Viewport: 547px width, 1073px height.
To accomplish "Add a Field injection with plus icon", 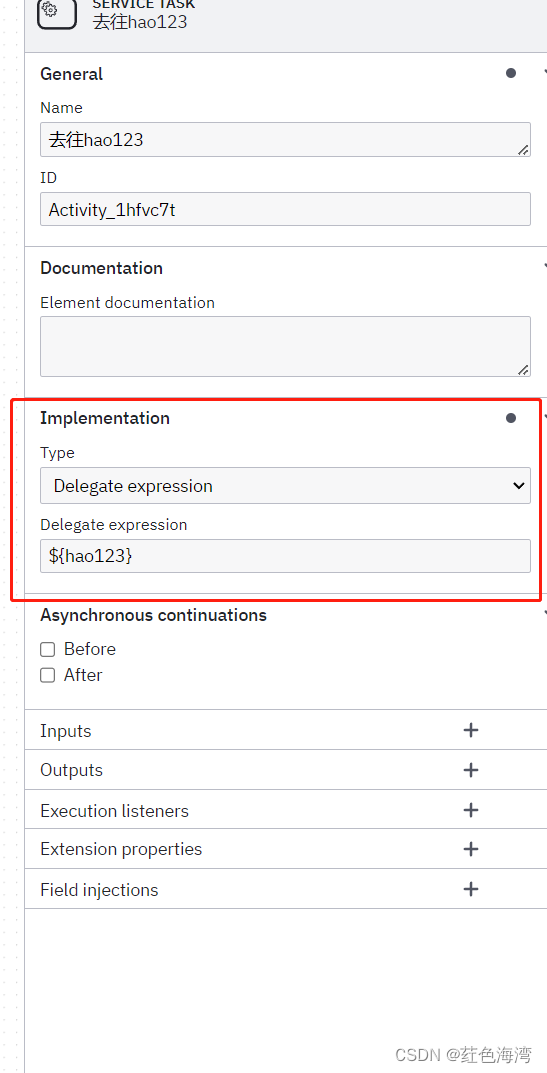I will click(470, 889).
